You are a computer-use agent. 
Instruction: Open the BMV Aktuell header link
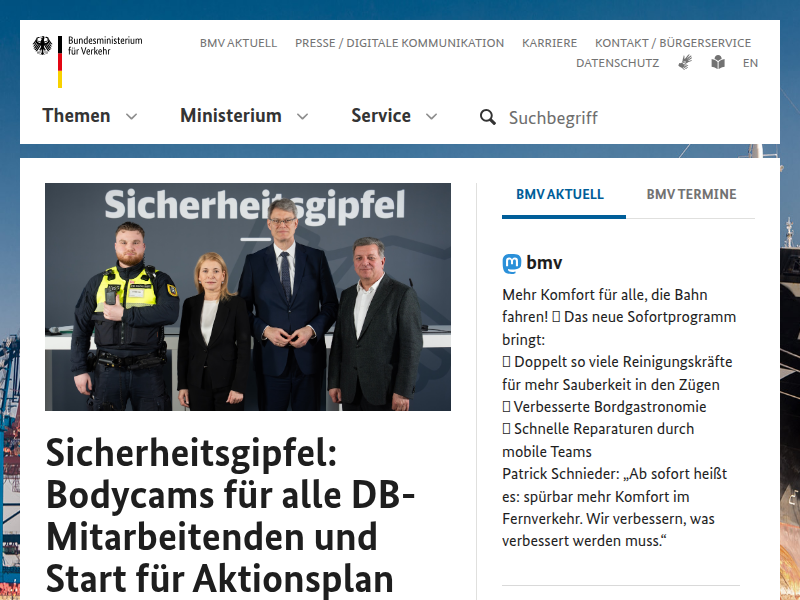pos(238,43)
